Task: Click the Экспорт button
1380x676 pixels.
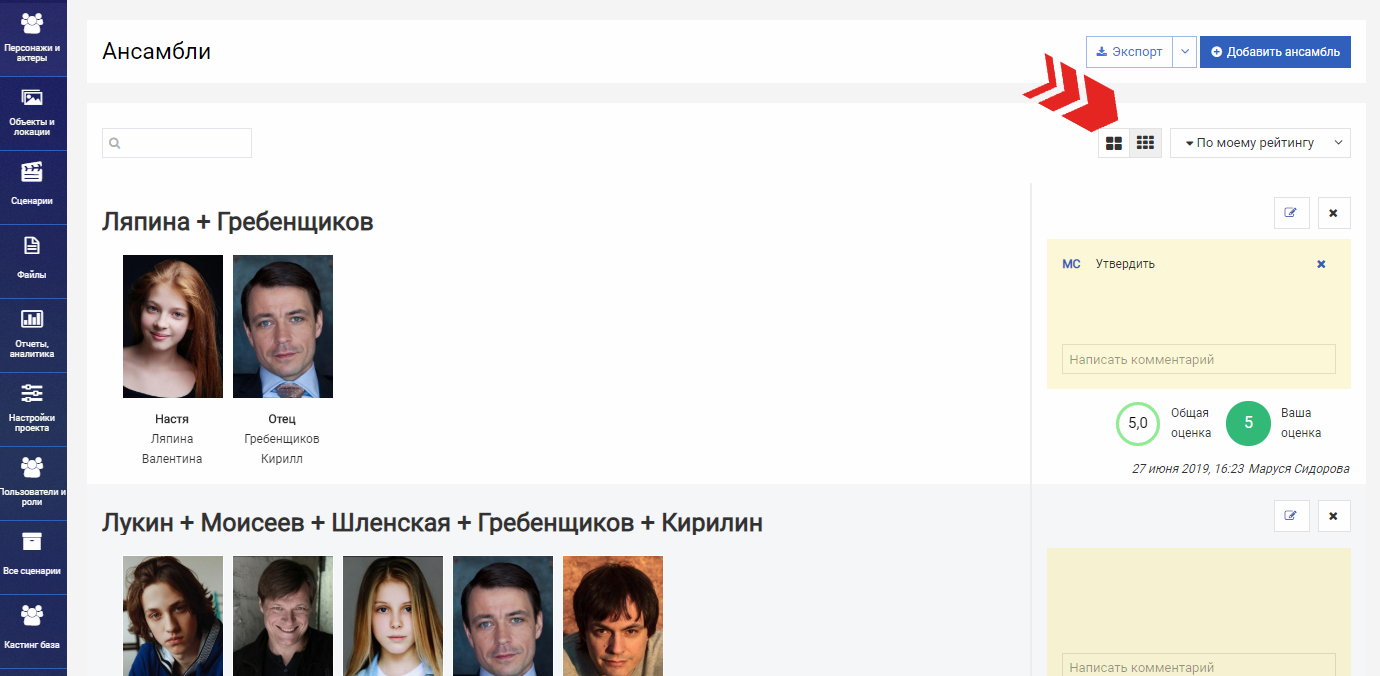Action: click(1129, 52)
